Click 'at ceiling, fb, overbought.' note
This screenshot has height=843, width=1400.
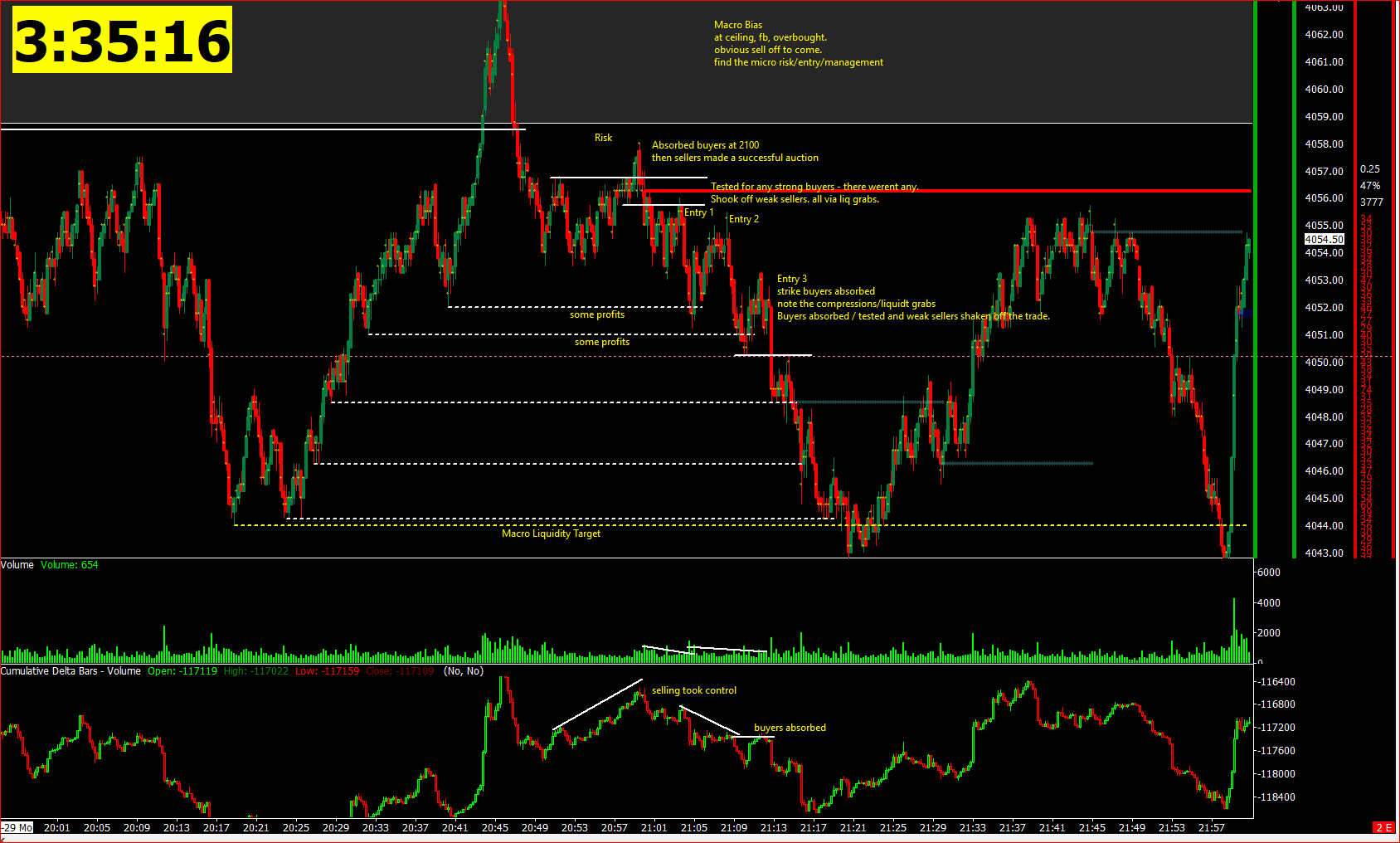(770, 37)
